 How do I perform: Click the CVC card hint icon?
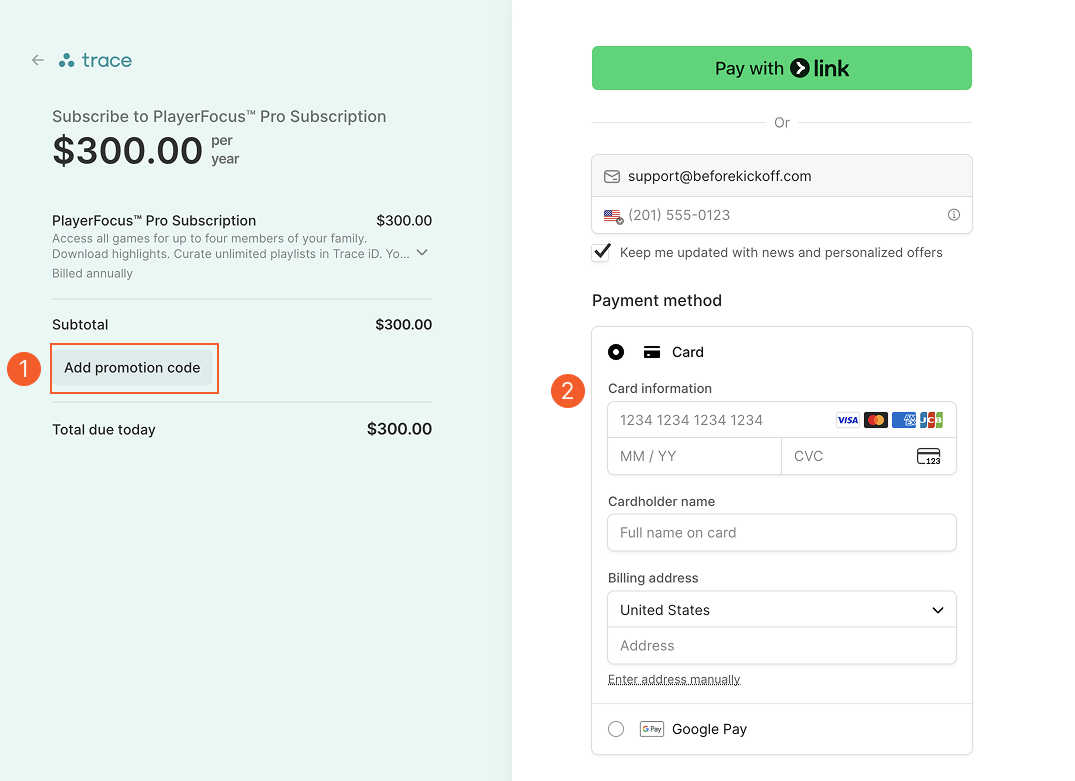click(x=928, y=456)
